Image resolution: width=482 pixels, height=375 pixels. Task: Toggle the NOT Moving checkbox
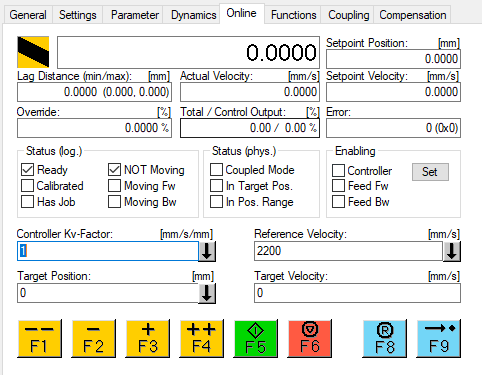click(114, 170)
